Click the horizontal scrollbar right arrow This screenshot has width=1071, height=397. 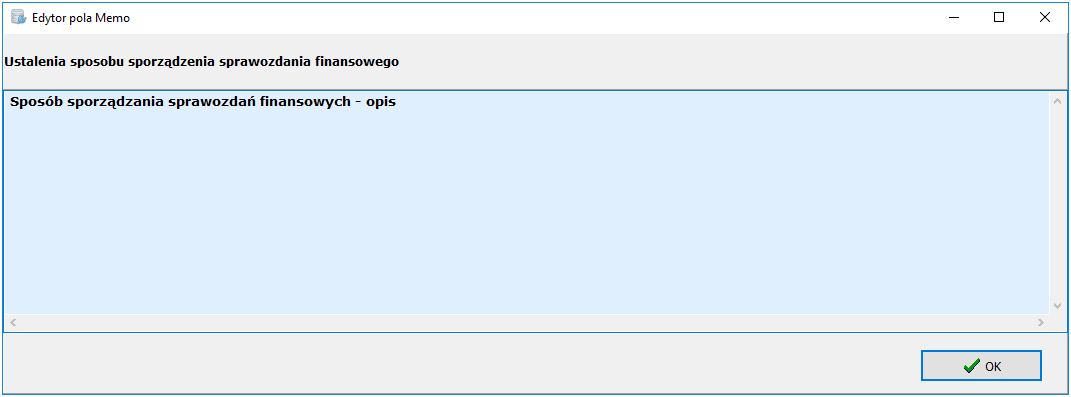tap(1041, 323)
